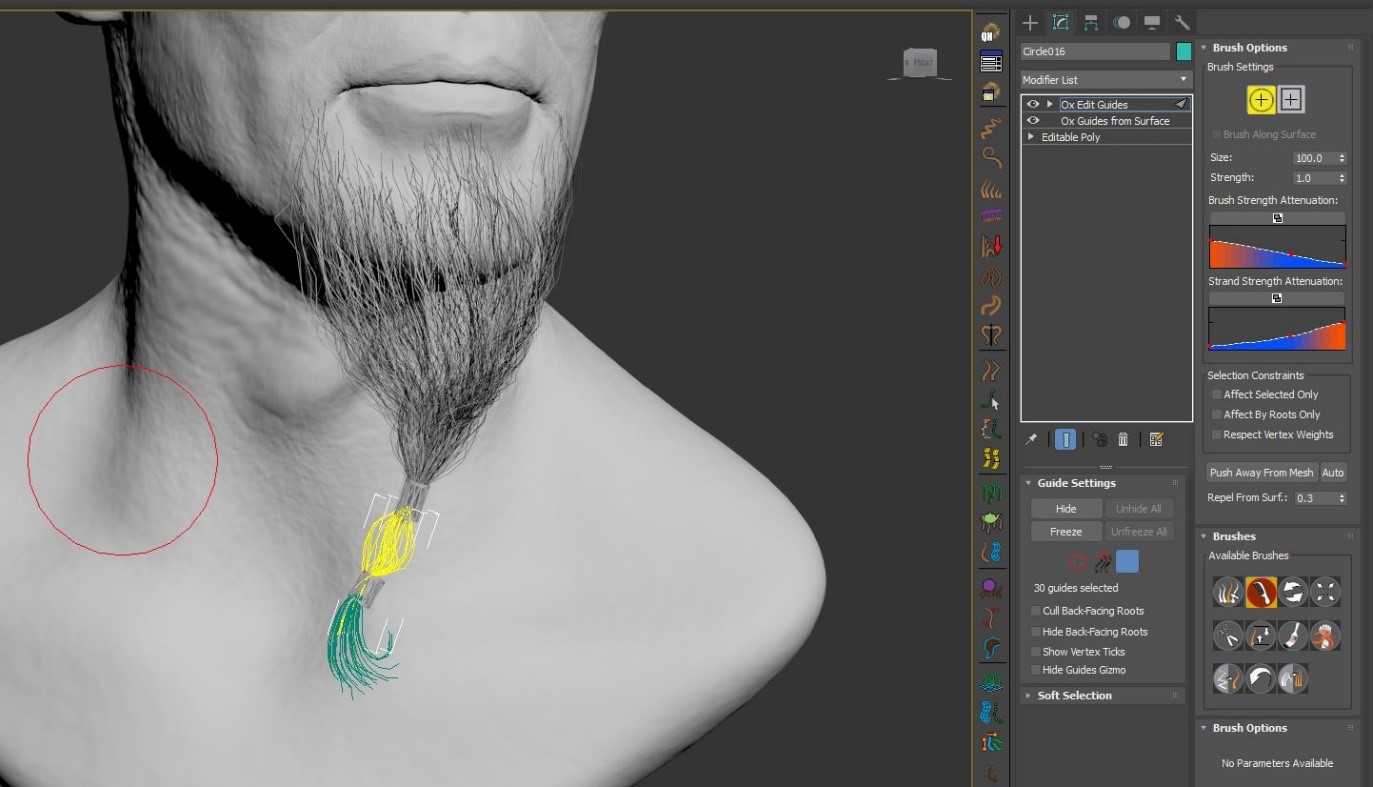Choose the paintbrush icon in Available Brushes
This screenshot has height=787, width=1373.
(1293, 636)
